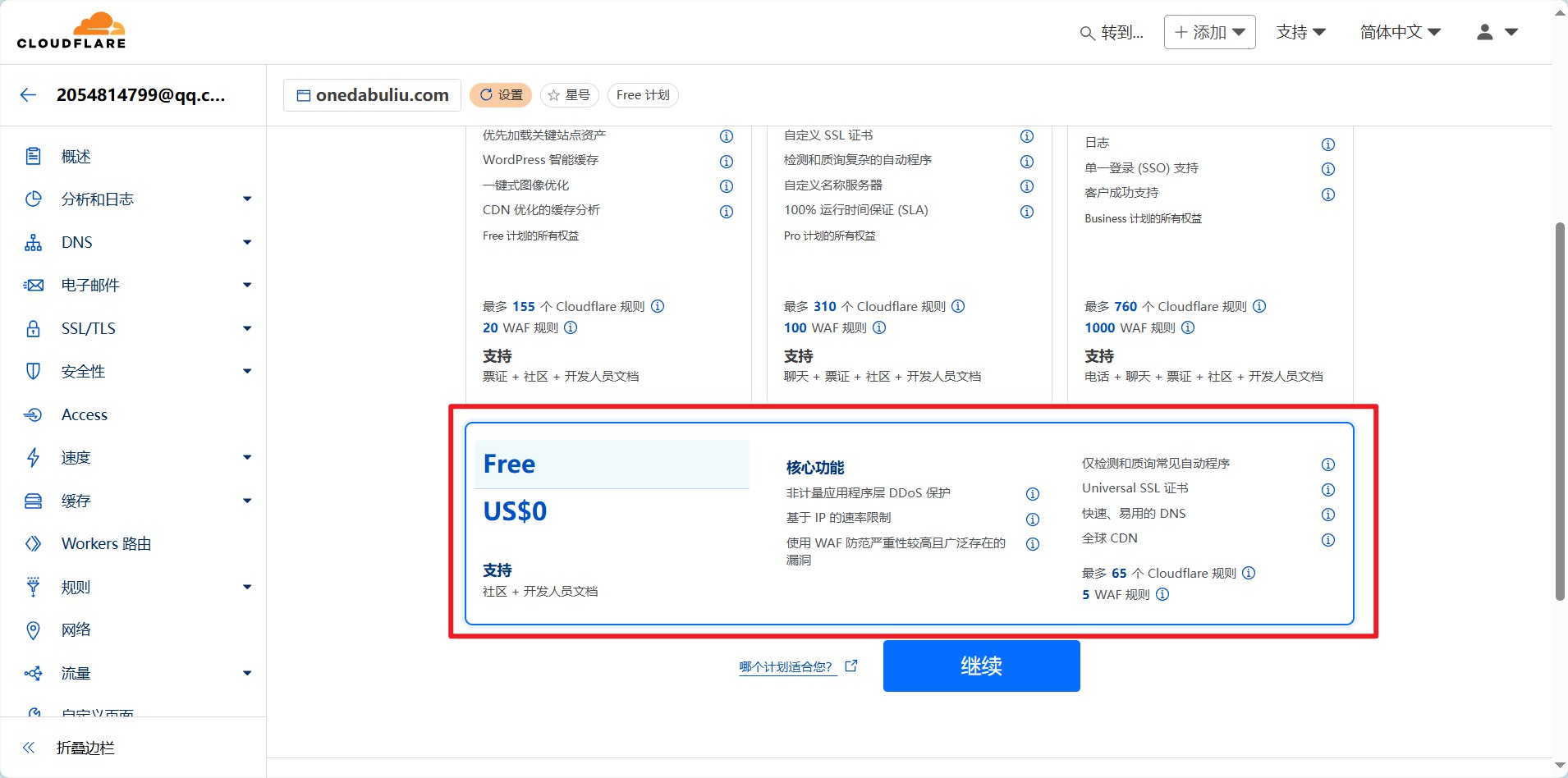Click the 流量 routing icon

(33, 673)
